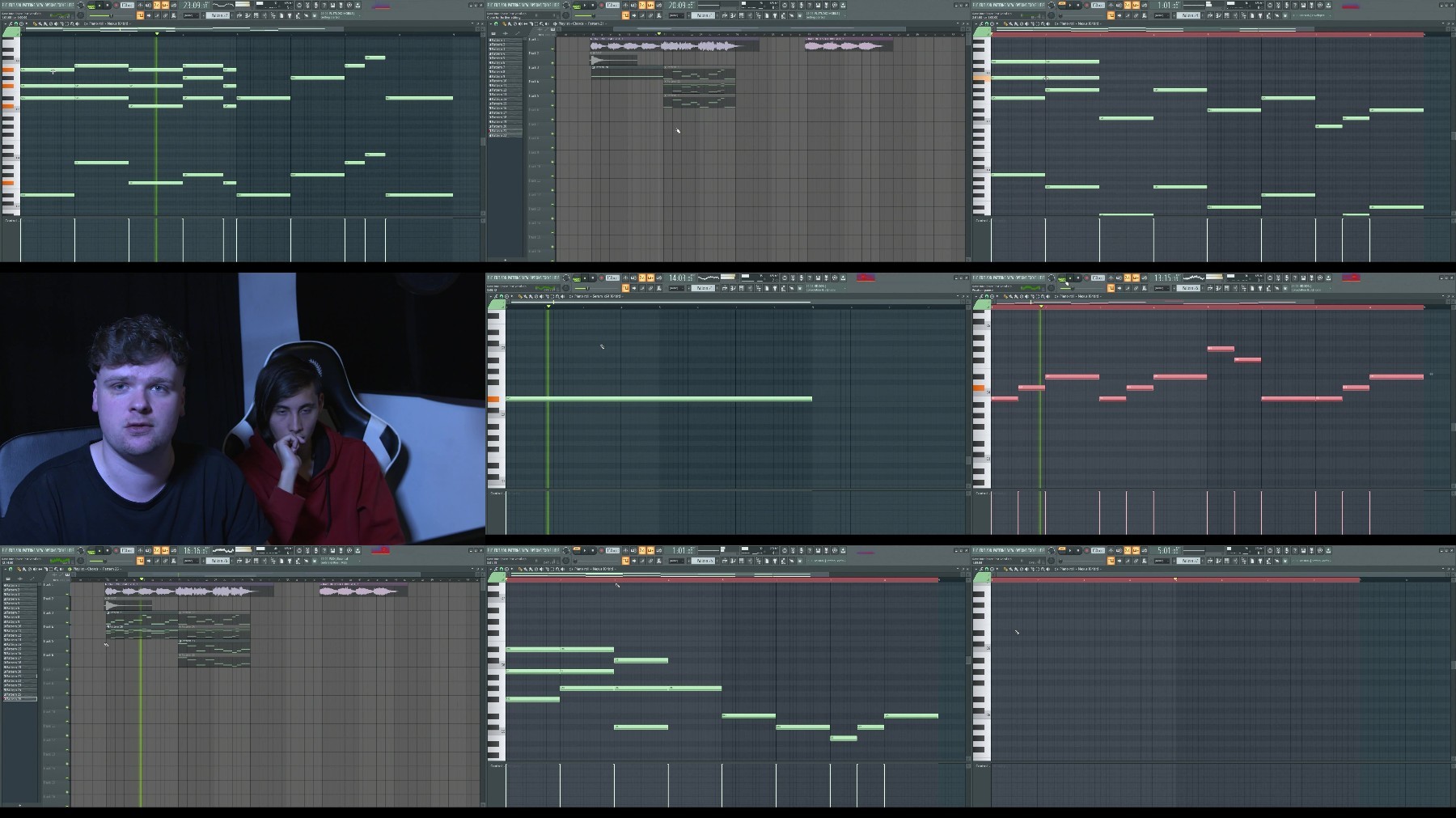Stop playback in the window showing 20:09
Image resolution: width=1456 pixels, height=818 pixels.
593,5
